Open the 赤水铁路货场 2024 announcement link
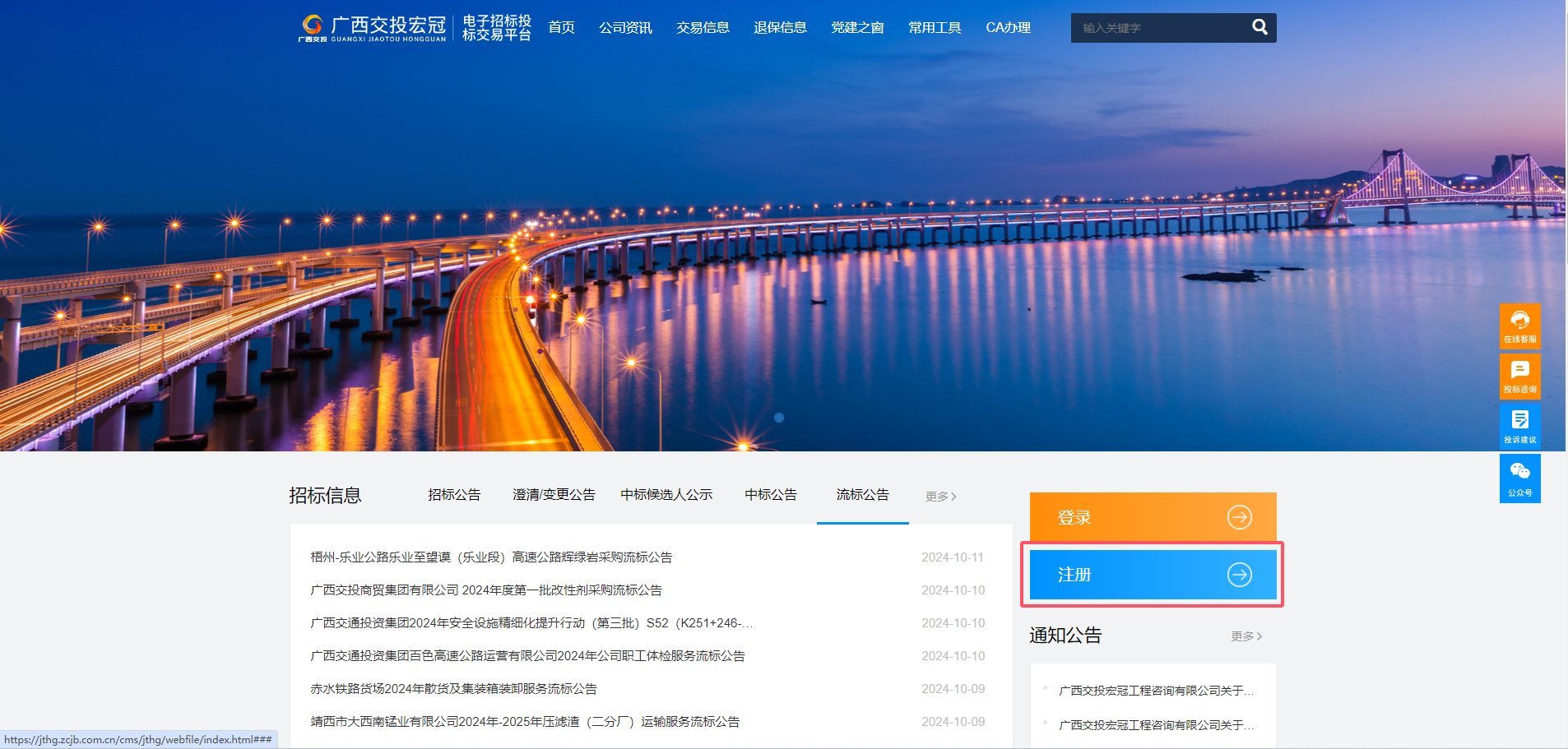 pyautogui.click(x=453, y=688)
